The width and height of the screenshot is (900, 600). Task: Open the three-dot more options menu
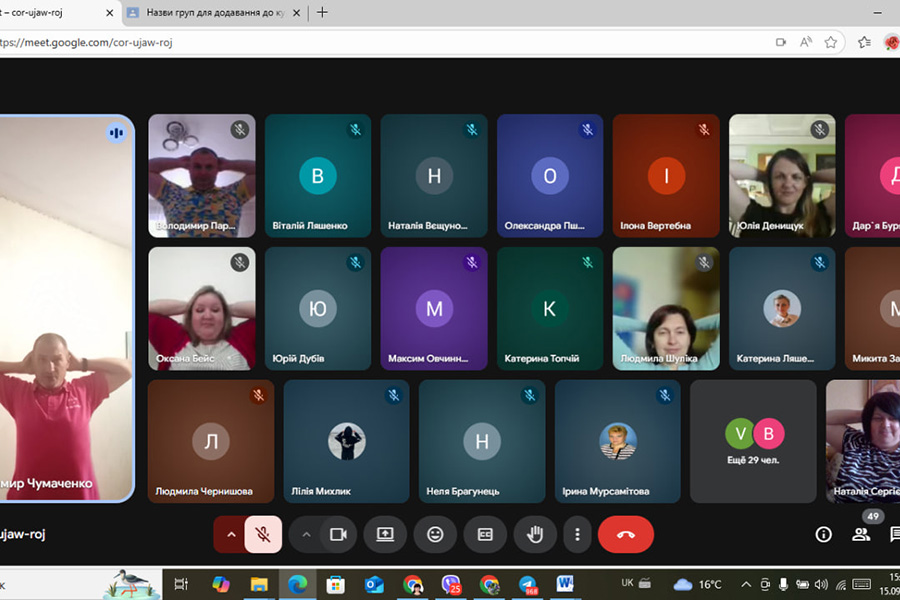pos(577,535)
